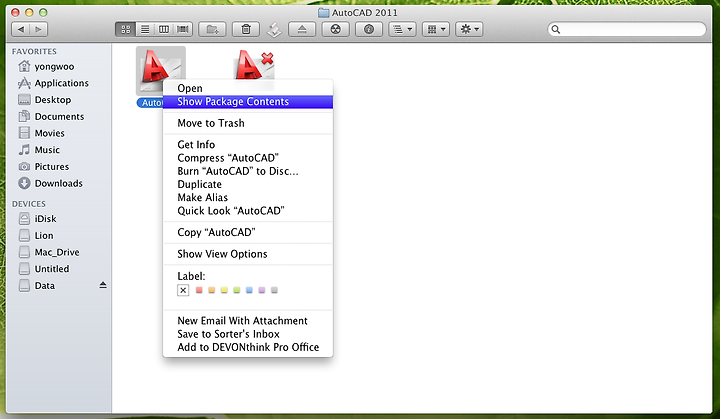Apply the orange label color
Screen dimensions: 720x419
(x=211, y=290)
